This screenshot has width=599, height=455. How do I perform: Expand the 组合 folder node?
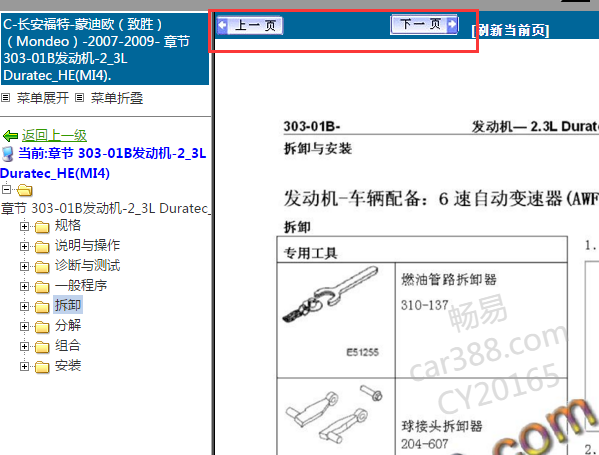point(24,347)
